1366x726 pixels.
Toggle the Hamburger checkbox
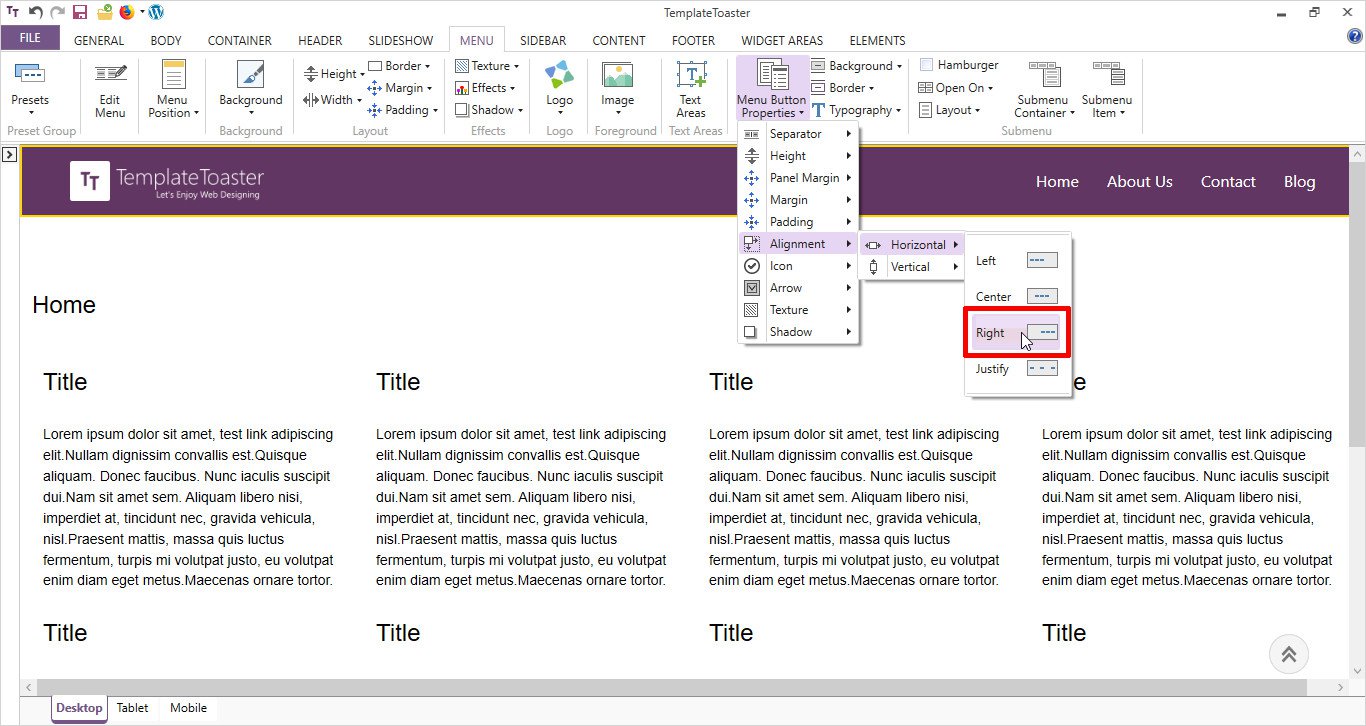click(926, 65)
